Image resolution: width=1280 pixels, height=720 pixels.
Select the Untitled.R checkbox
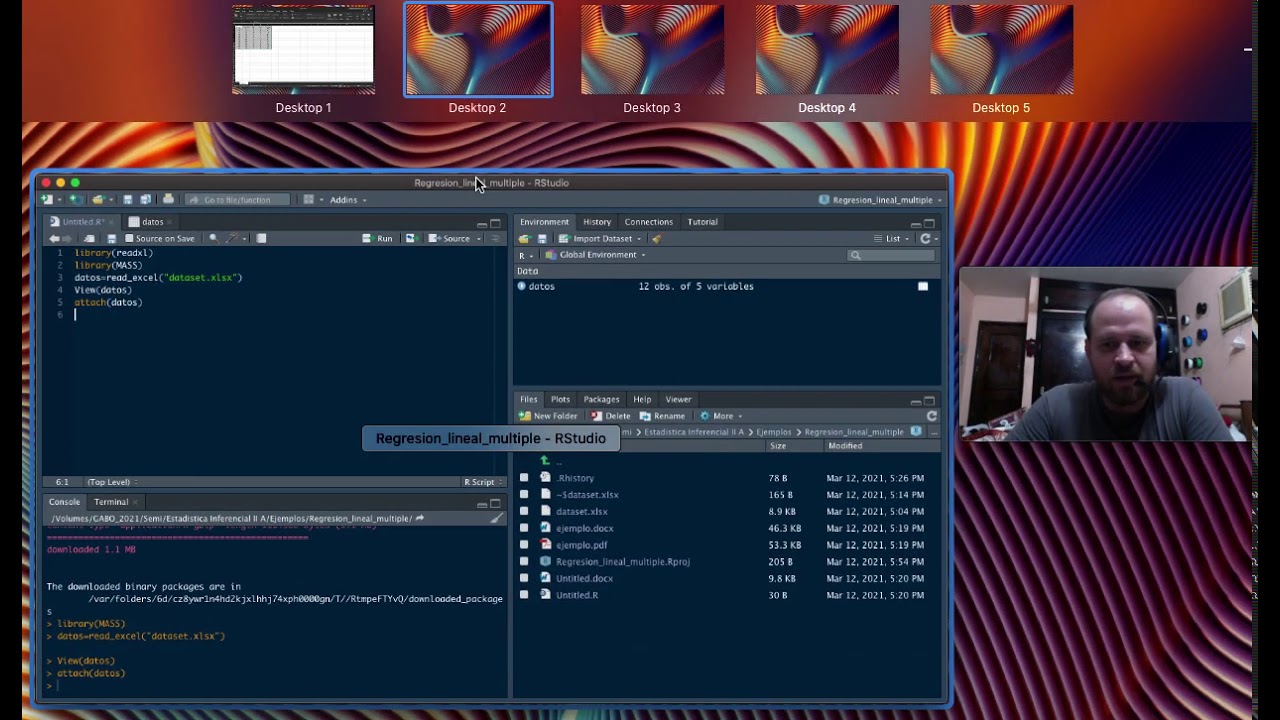[524, 595]
